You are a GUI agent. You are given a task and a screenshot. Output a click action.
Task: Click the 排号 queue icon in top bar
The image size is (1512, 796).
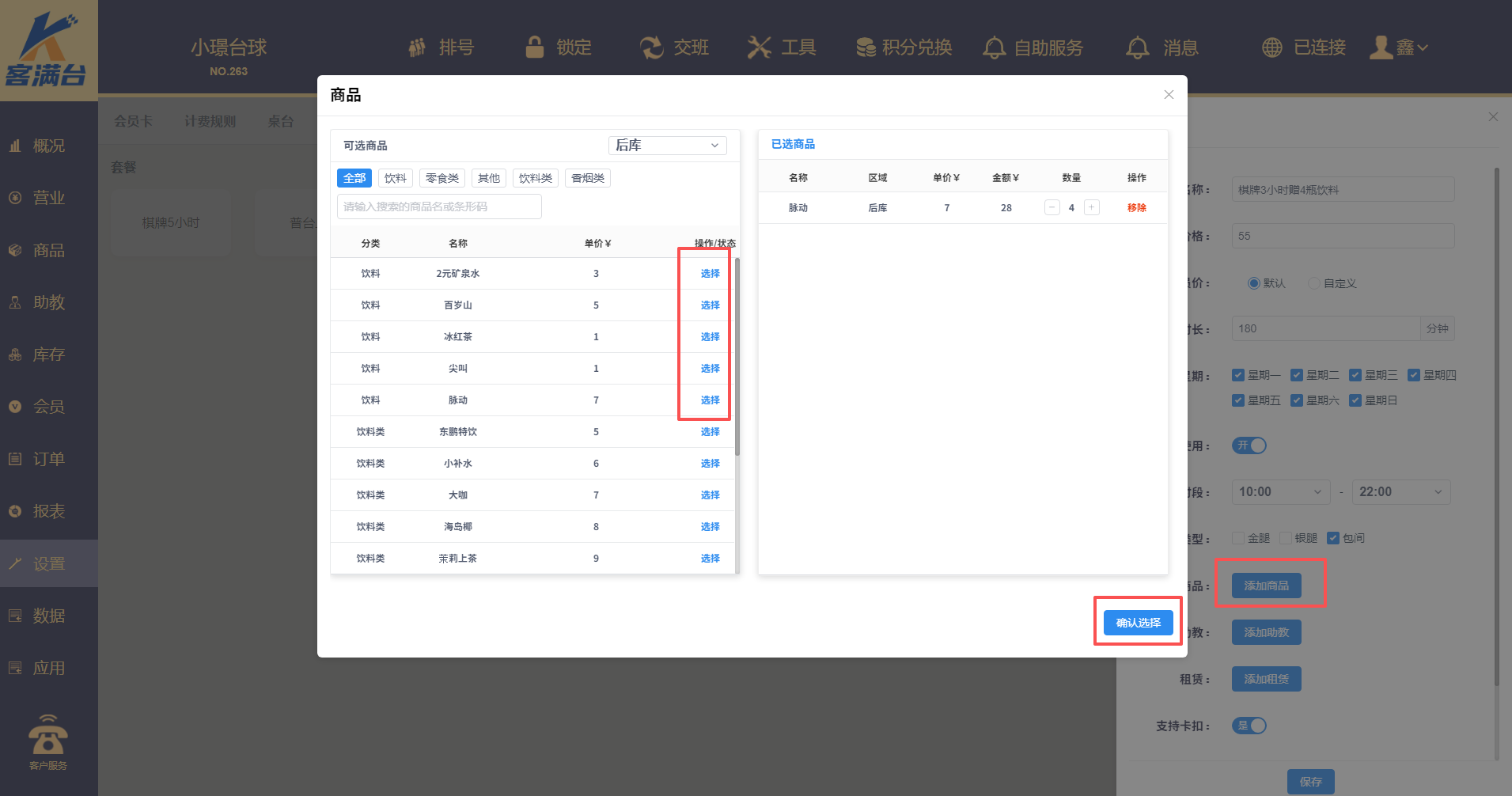(x=417, y=47)
